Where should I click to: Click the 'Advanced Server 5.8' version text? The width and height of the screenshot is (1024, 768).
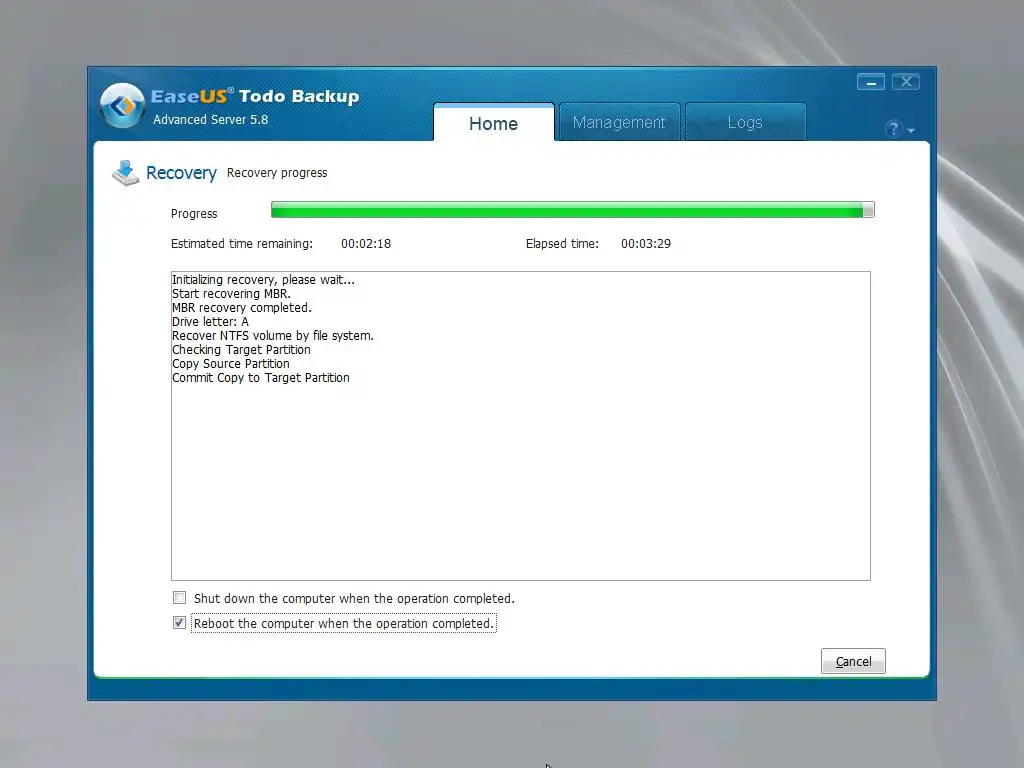210,120
